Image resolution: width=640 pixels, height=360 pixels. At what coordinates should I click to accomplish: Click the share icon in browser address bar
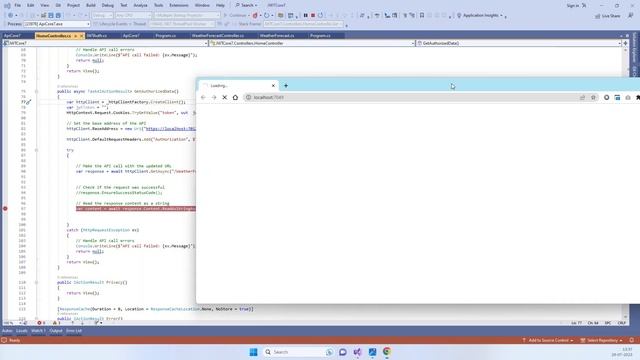(582, 98)
